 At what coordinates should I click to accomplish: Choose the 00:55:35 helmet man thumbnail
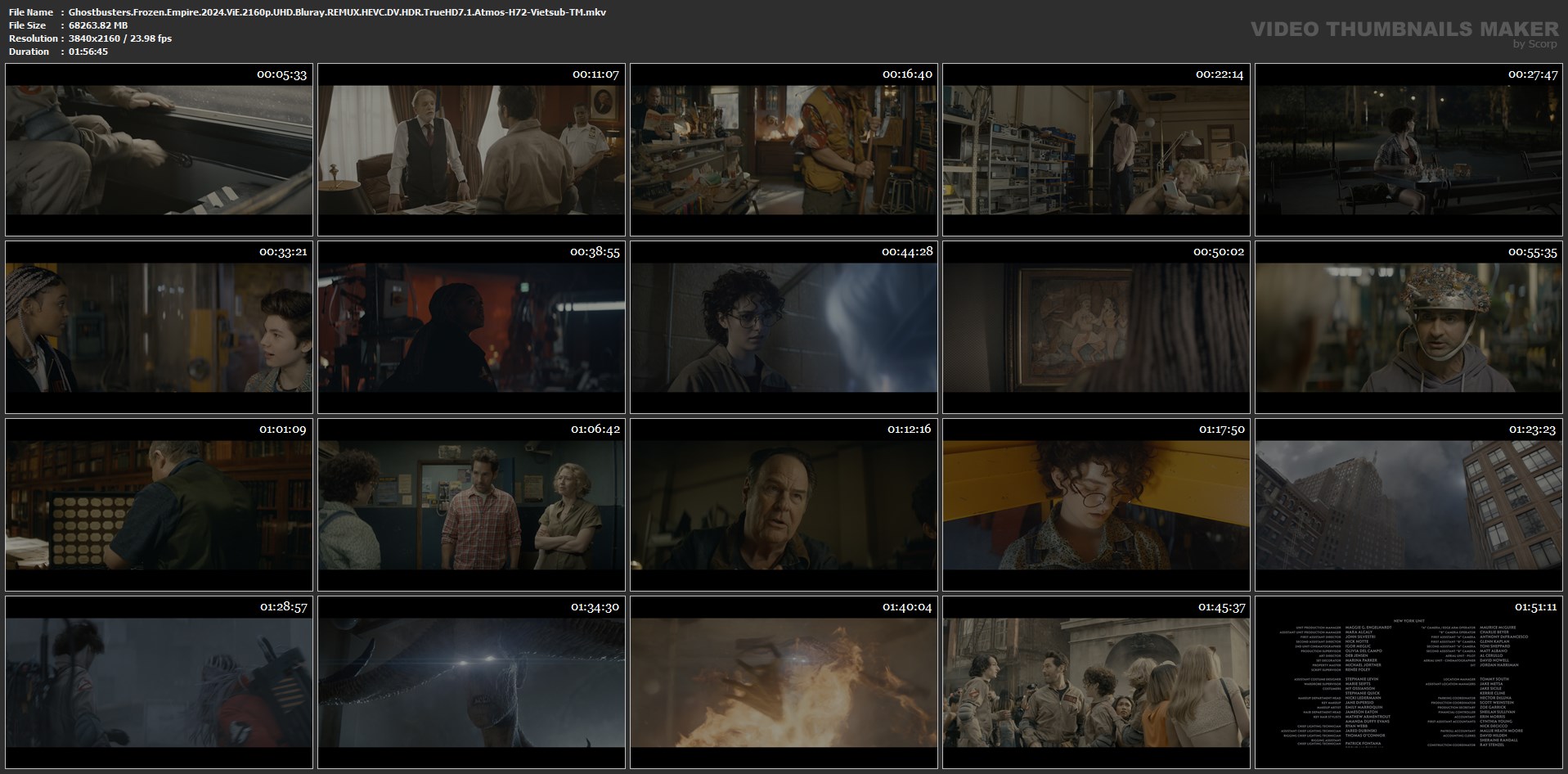(1409, 327)
